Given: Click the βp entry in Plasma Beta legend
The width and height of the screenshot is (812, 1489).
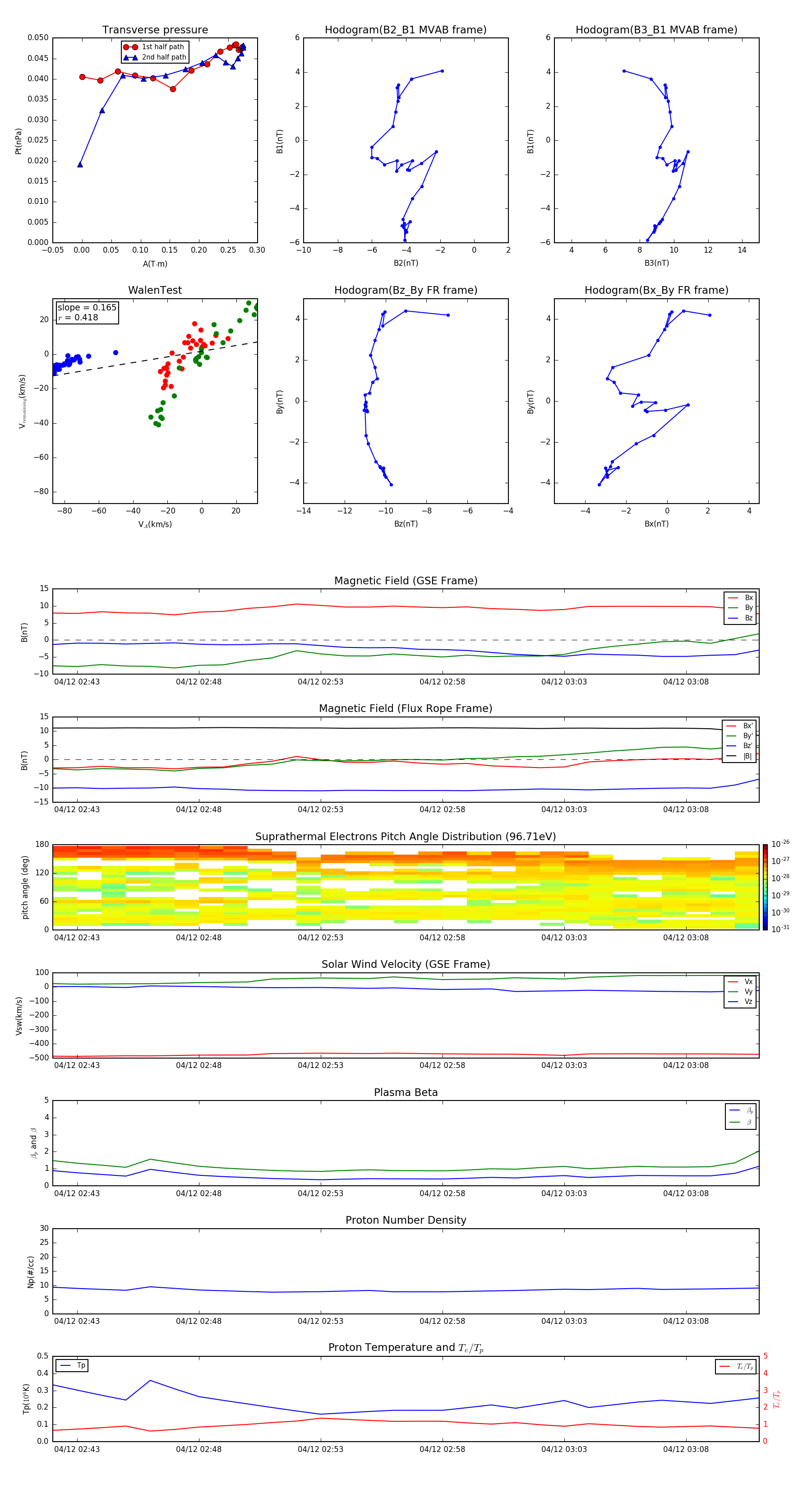Looking at the screenshot, I should 741,1110.
